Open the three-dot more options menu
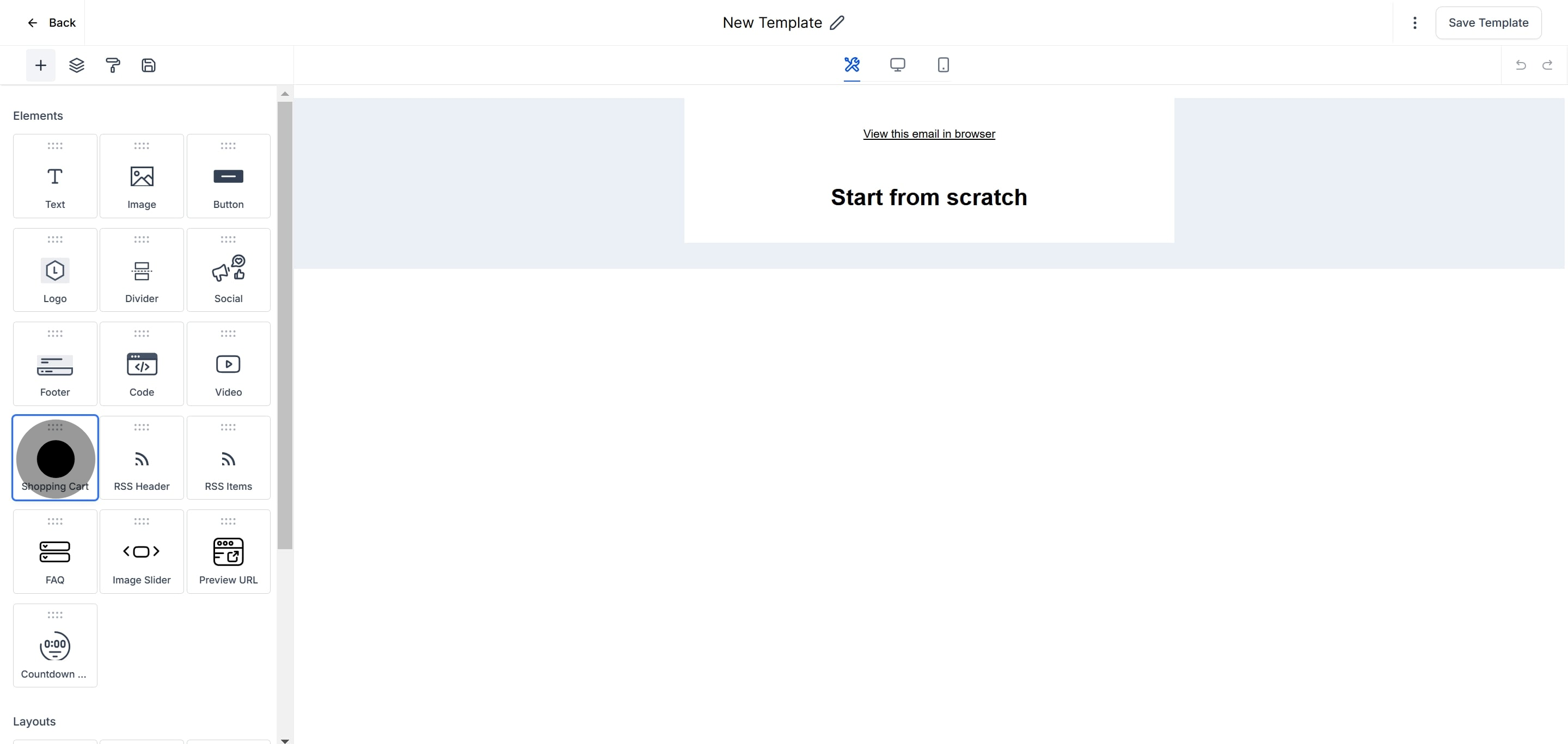Screen dimensions: 1568x744 click(x=1414, y=22)
